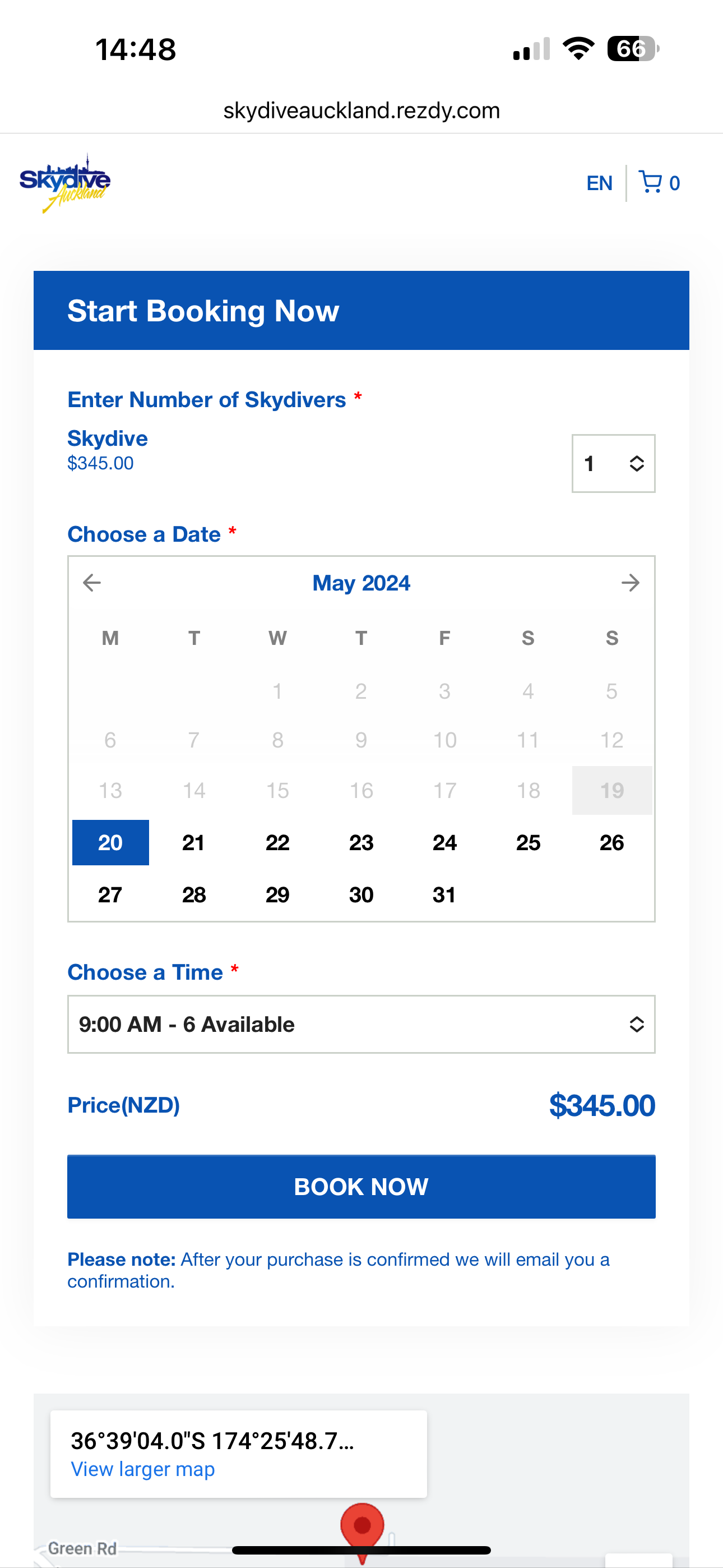
Task: Select May 21 on the calendar
Action: (193, 842)
